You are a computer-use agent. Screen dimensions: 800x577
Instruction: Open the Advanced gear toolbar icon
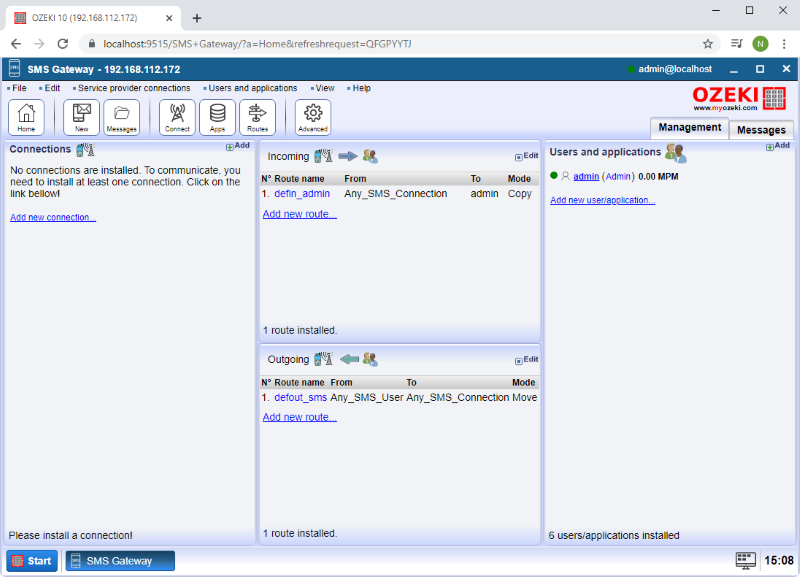313,117
